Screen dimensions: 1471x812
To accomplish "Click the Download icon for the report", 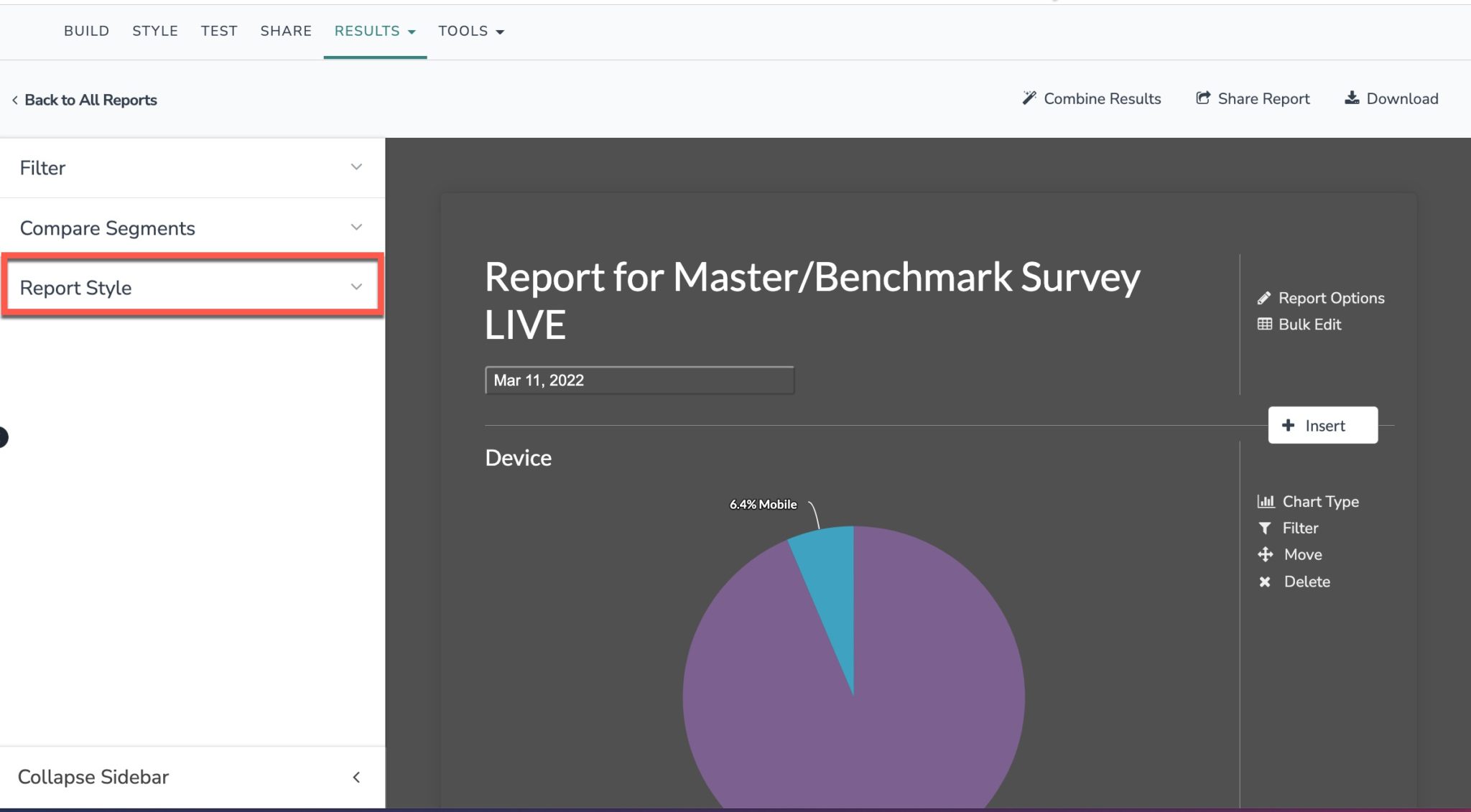I will [x=1353, y=98].
